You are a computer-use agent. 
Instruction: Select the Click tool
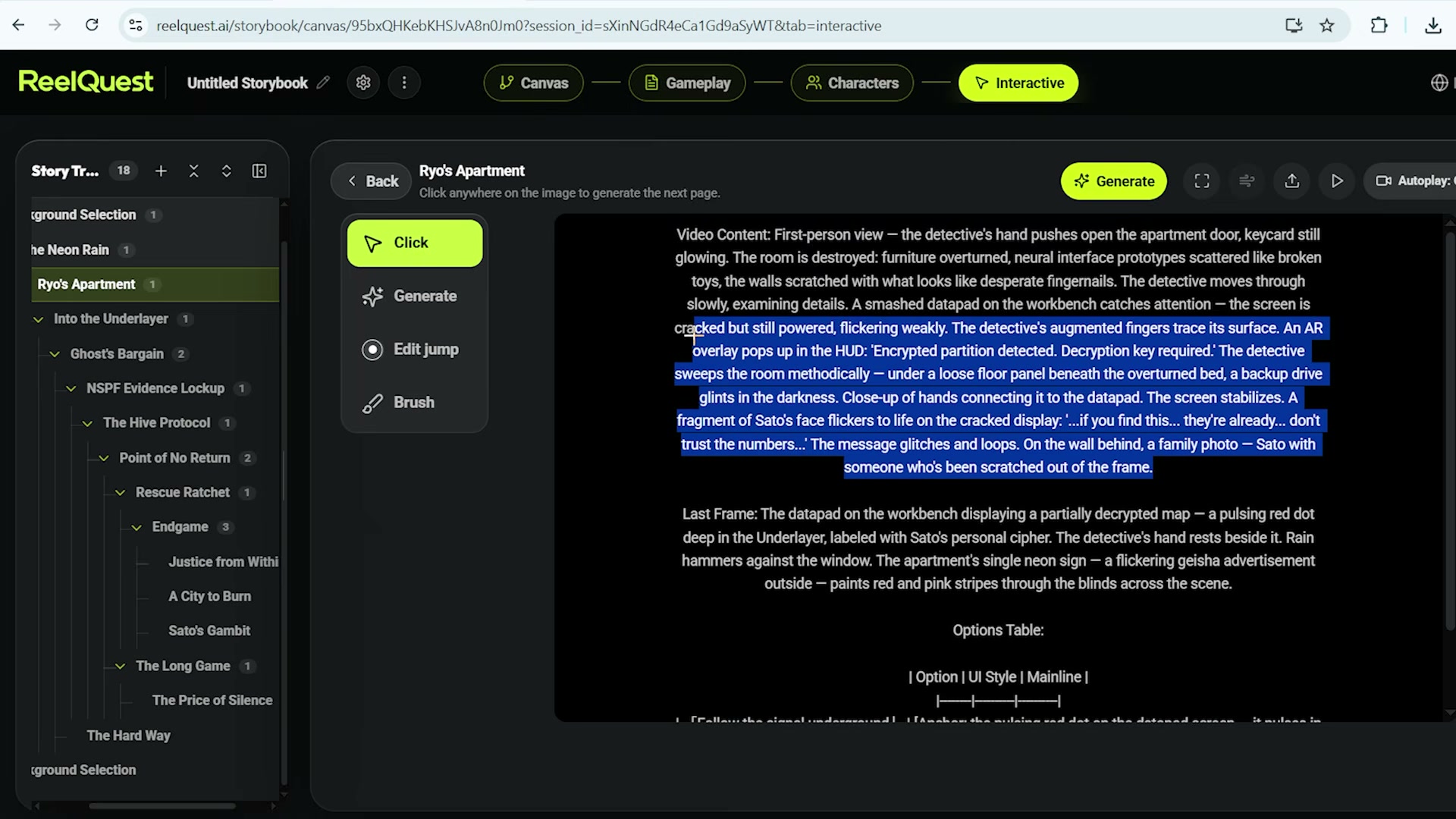point(415,243)
